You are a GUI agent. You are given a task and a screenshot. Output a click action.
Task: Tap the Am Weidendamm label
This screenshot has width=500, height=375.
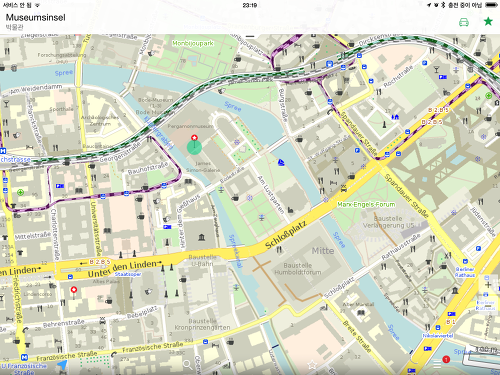[x=36, y=89]
